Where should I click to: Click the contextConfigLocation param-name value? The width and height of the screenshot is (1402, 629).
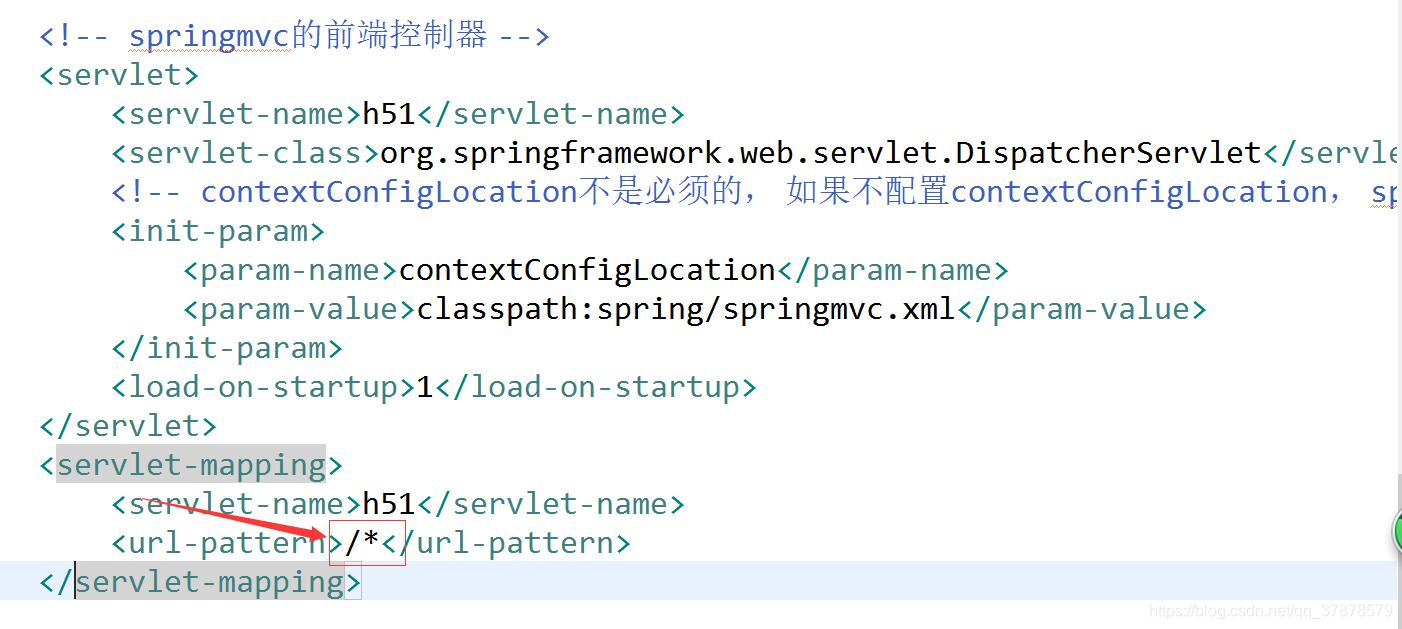585,269
